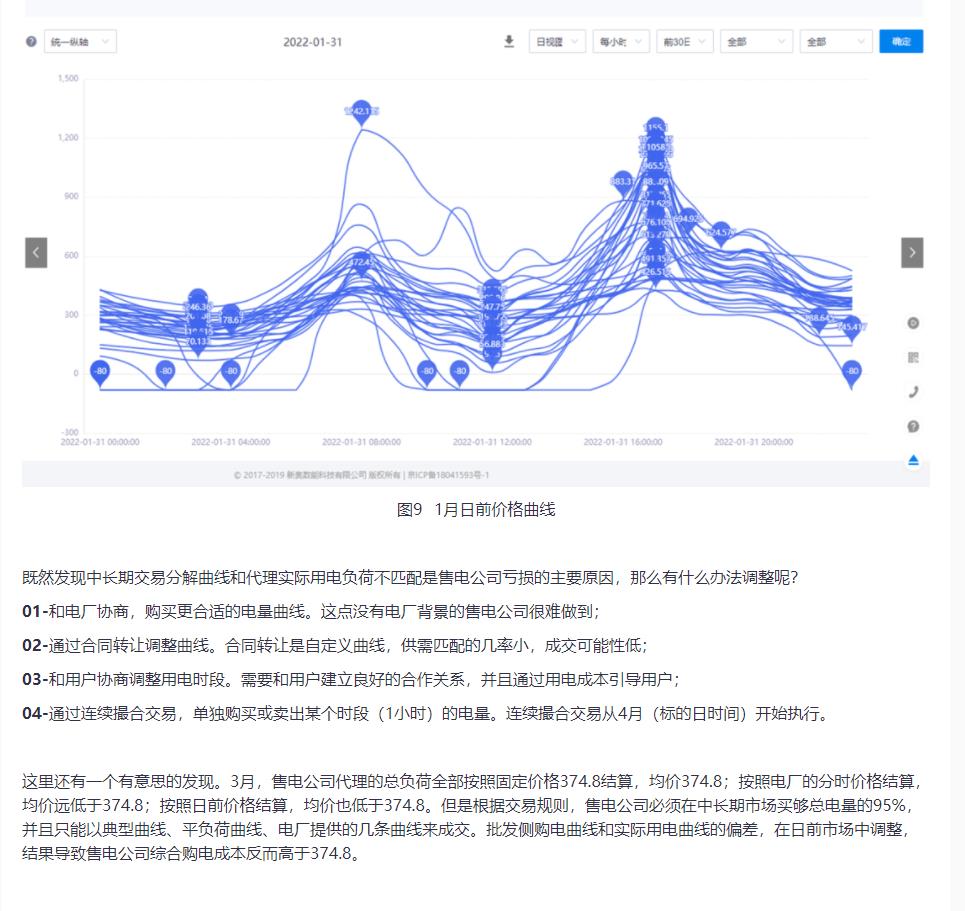
Task: Open the 每小时 interval dropdown
Action: click(x=620, y=42)
